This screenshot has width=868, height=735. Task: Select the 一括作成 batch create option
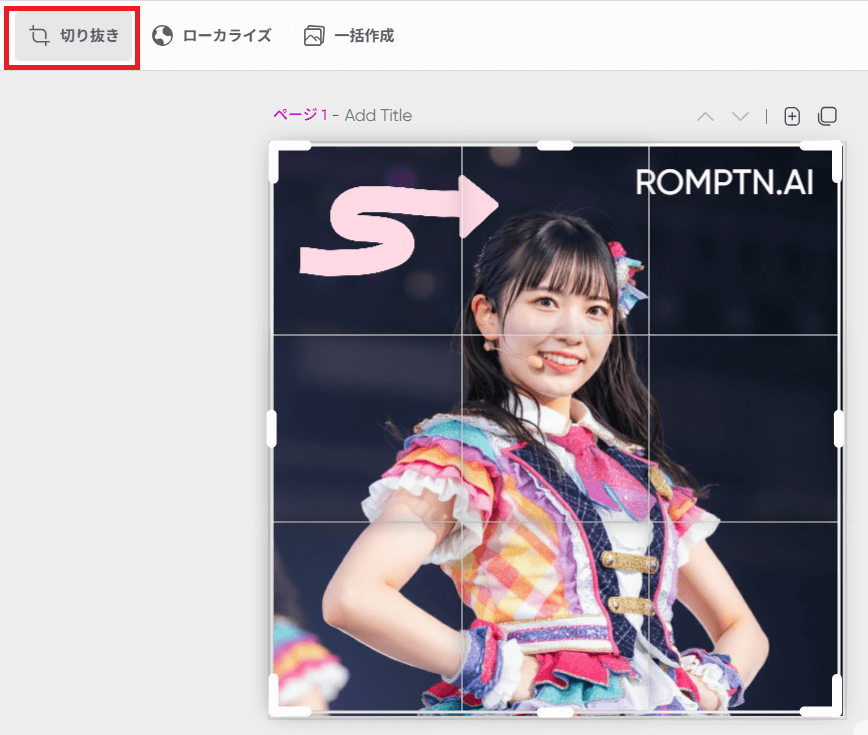coord(349,36)
